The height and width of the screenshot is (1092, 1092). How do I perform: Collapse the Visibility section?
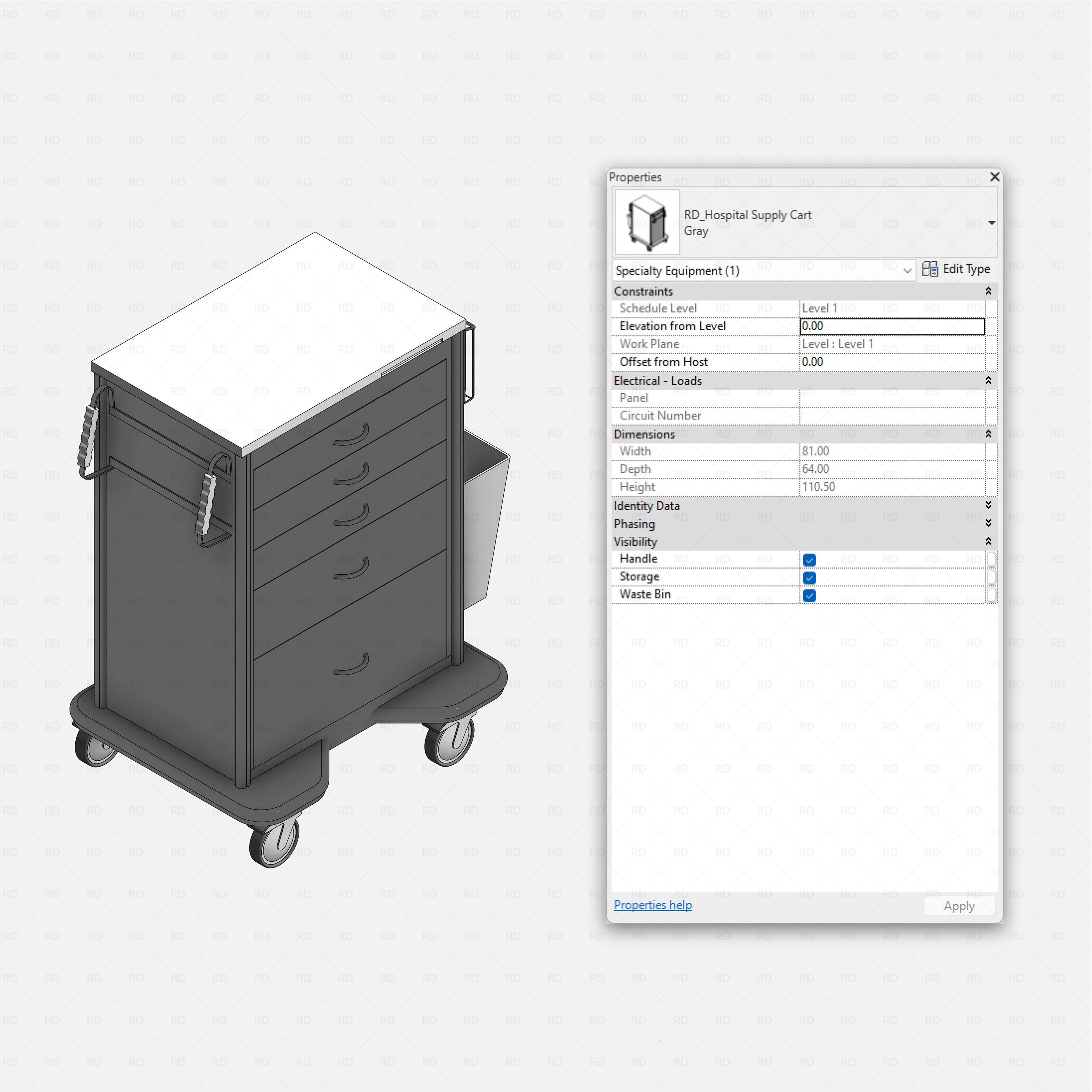click(989, 541)
